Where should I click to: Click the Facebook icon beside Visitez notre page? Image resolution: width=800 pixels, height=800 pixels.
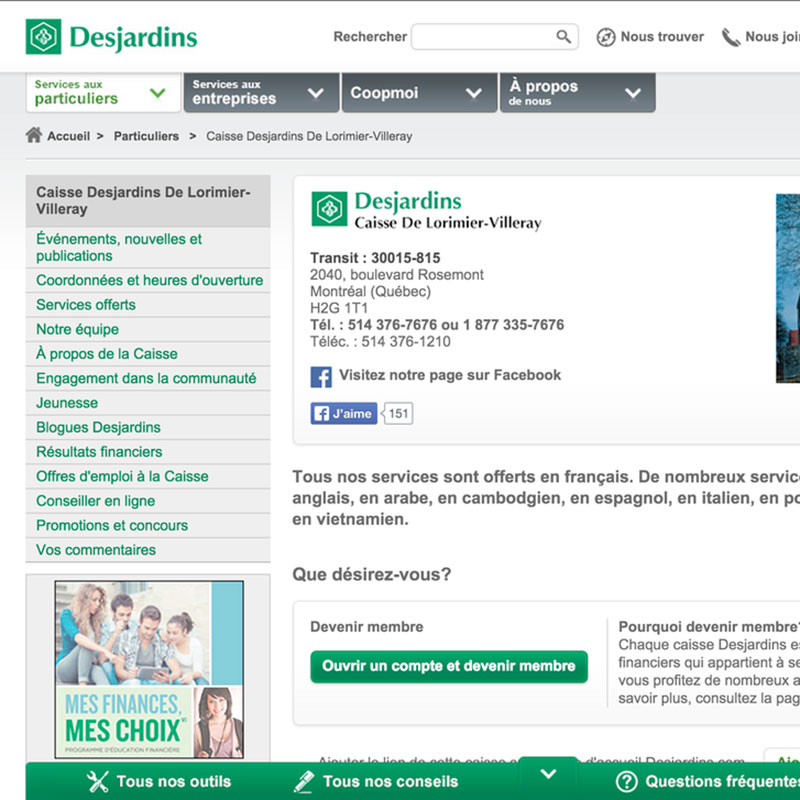click(321, 377)
